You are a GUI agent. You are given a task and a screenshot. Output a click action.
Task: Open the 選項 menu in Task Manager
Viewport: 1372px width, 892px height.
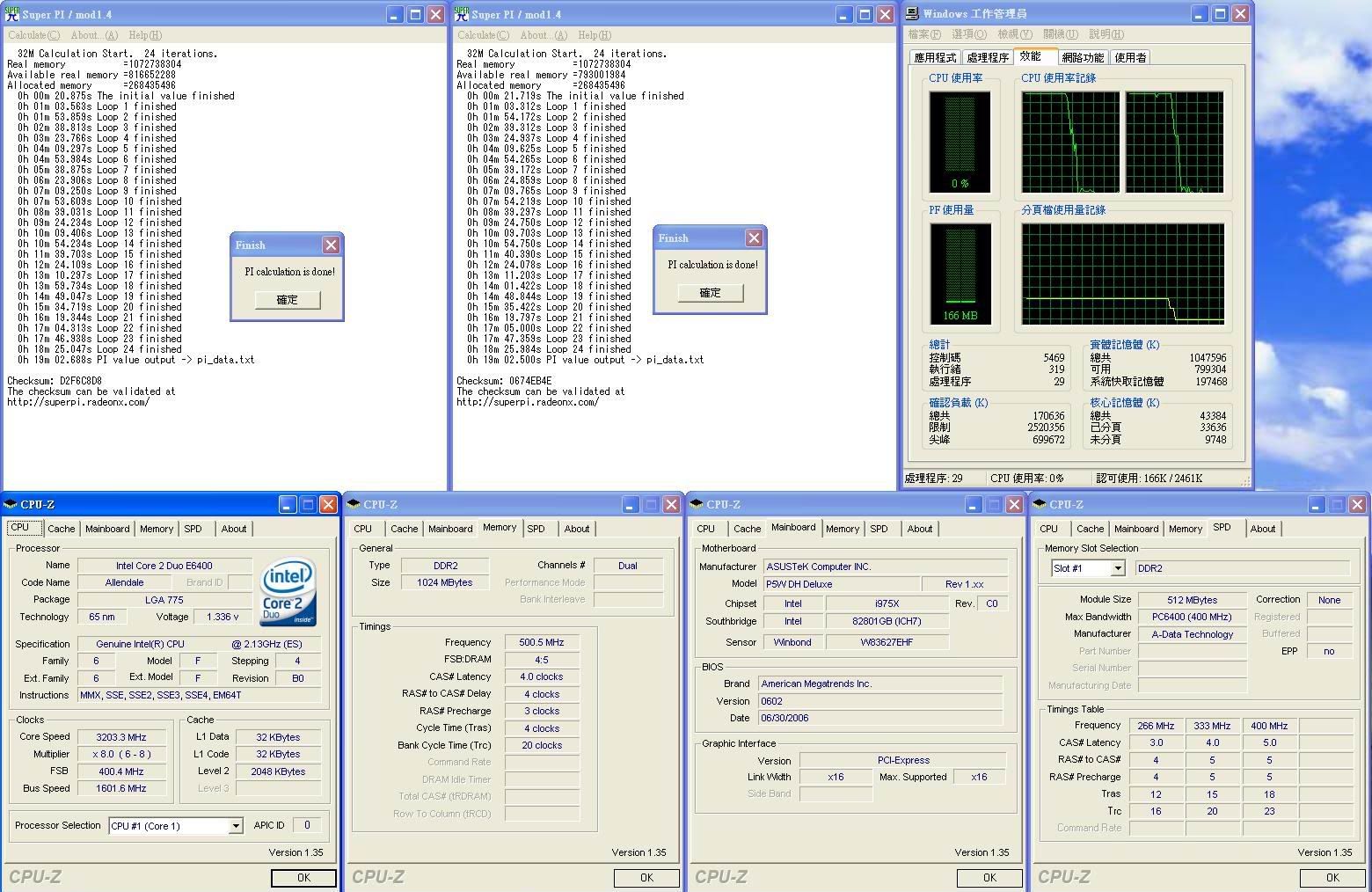[969, 34]
